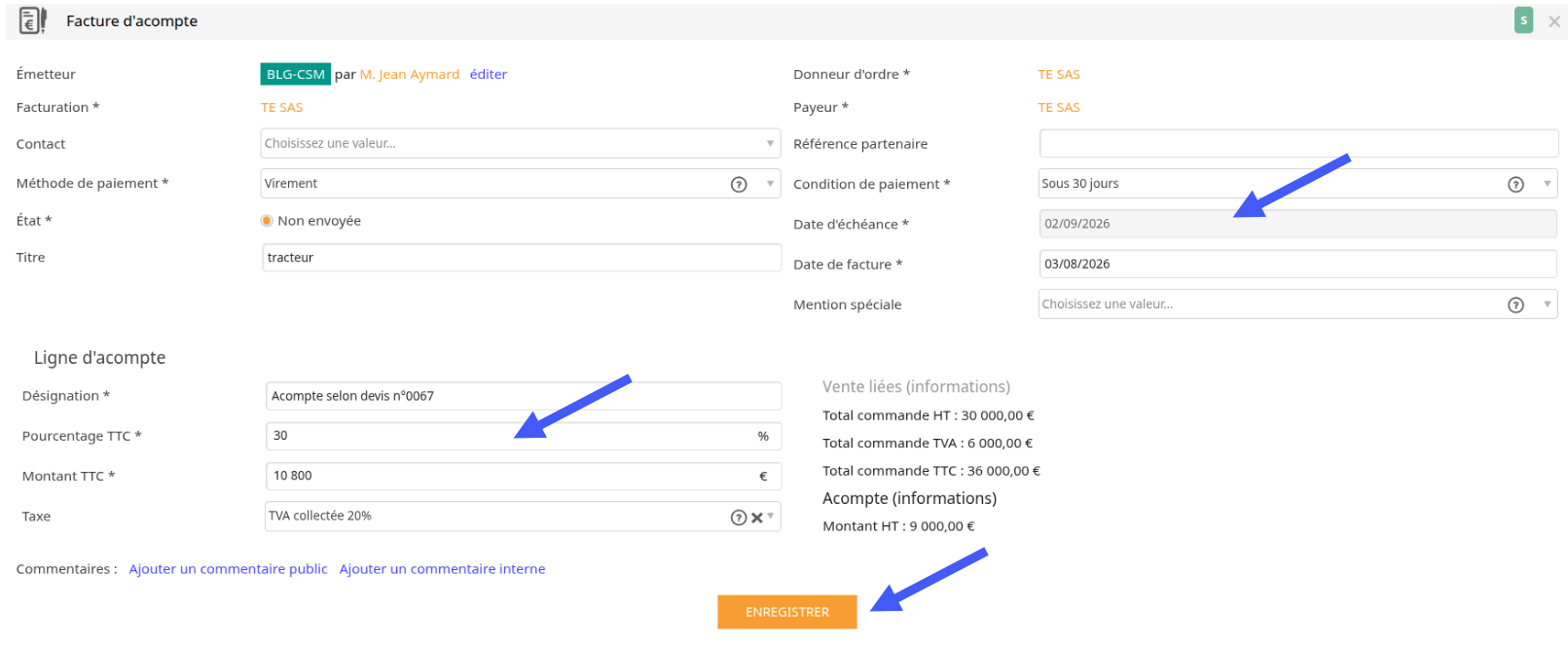Click the Désignation input field
1568x645 pixels.
pos(524,396)
